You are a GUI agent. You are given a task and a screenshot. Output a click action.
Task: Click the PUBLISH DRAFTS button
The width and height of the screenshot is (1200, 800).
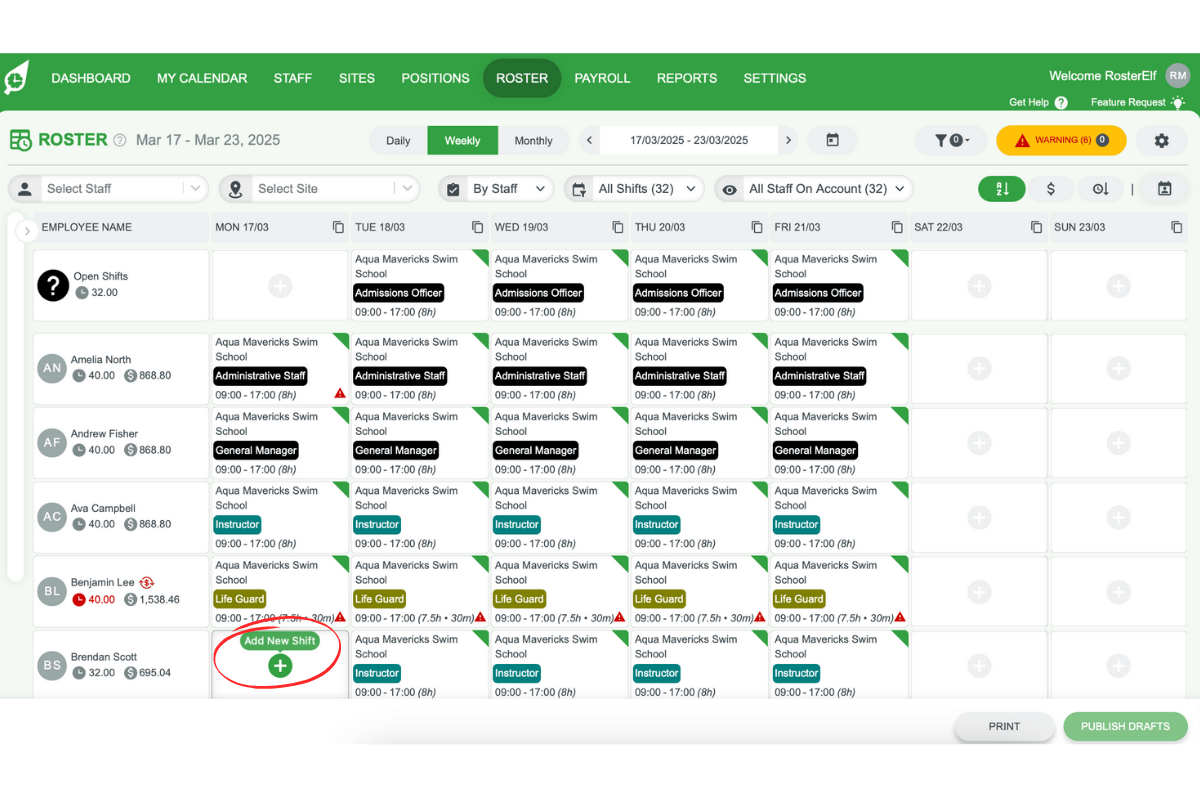[1125, 726]
